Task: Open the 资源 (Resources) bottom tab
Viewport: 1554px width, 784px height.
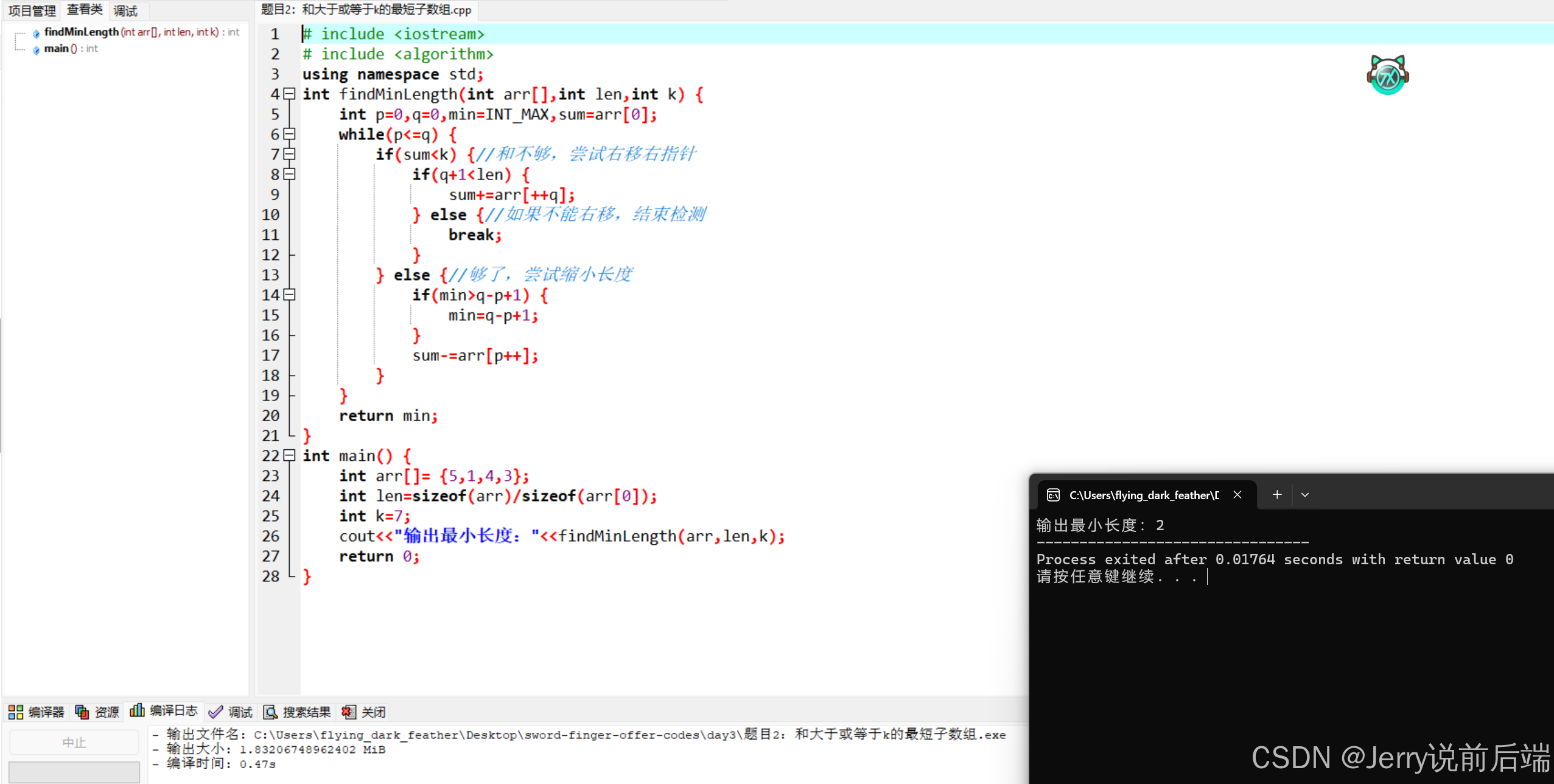Action: 97,712
